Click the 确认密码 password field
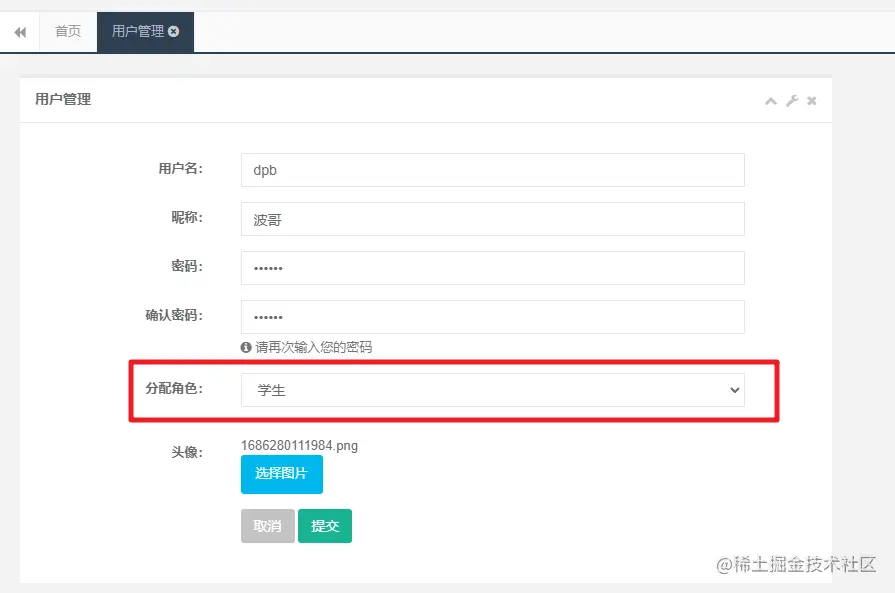 [493, 317]
